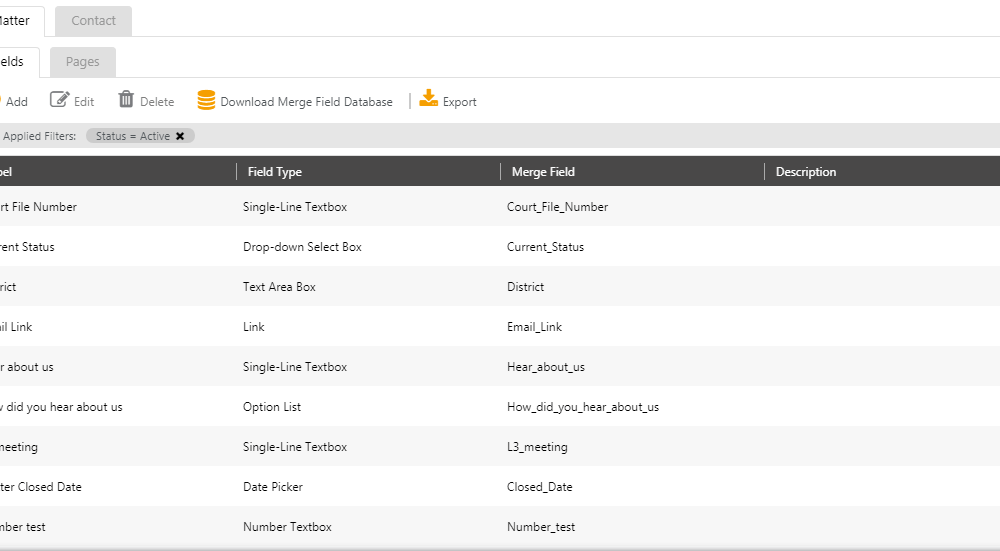Select the Drop-down Select Box row
This screenshot has width=1000, height=551.
302,247
